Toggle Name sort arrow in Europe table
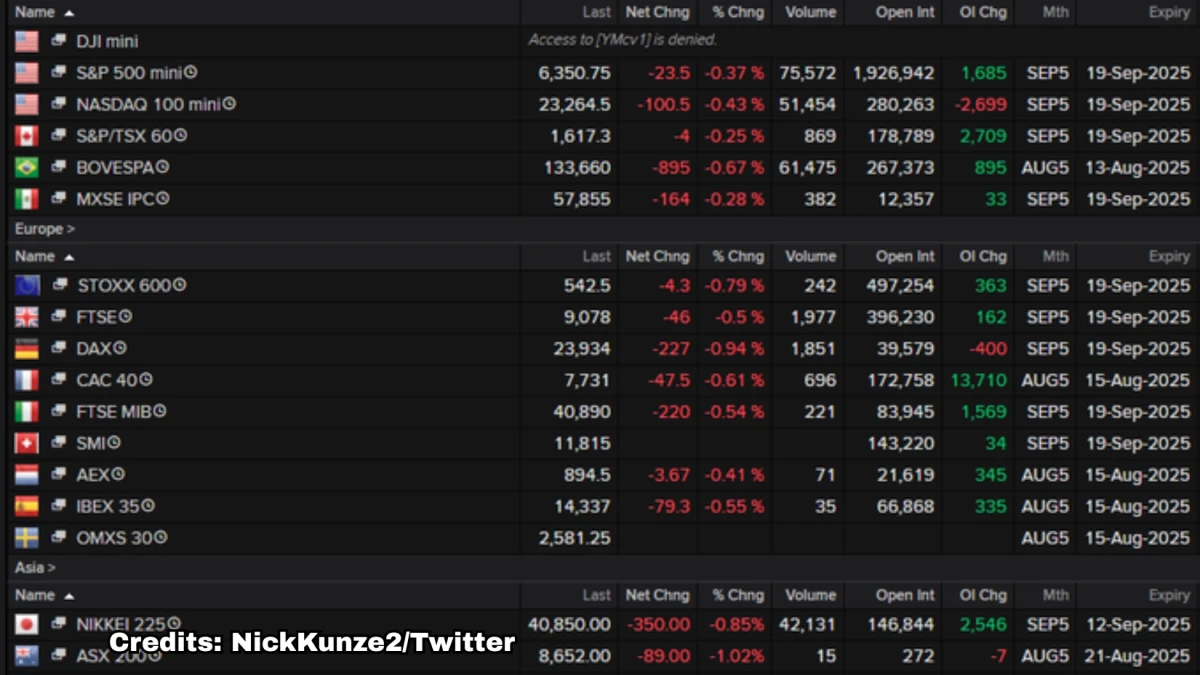 click(69, 257)
